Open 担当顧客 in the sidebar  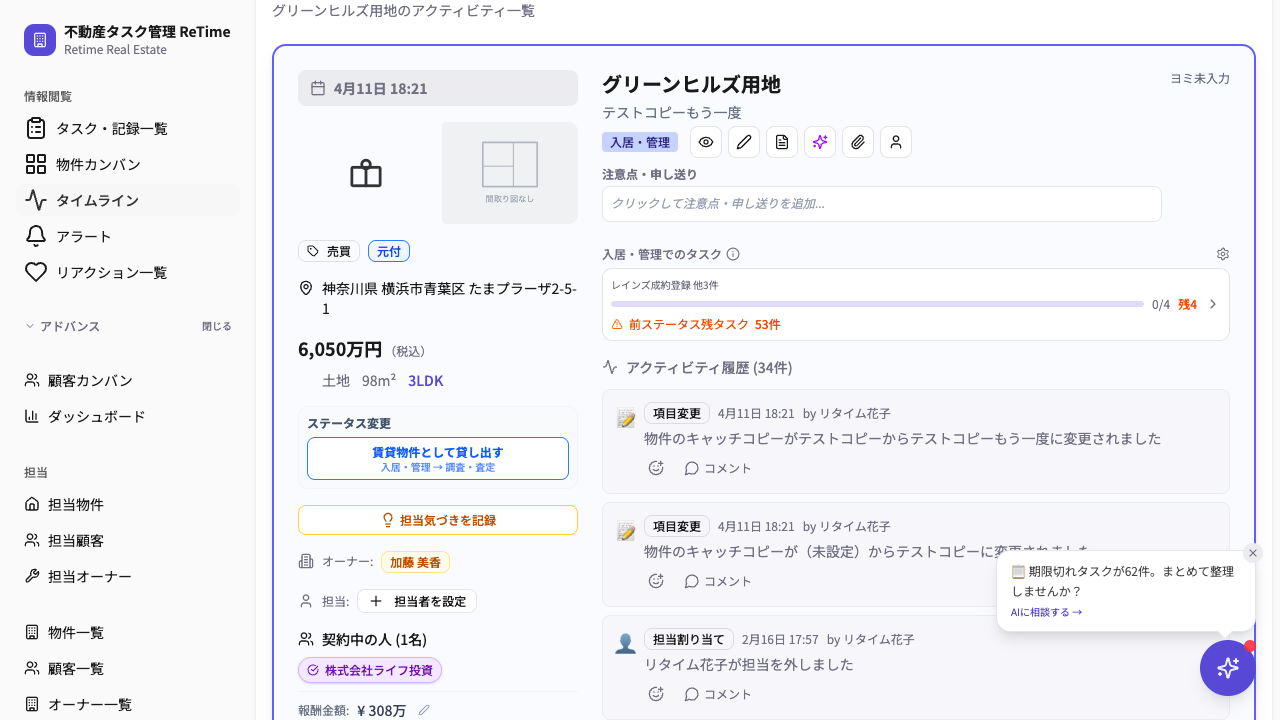[x=128, y=540]
